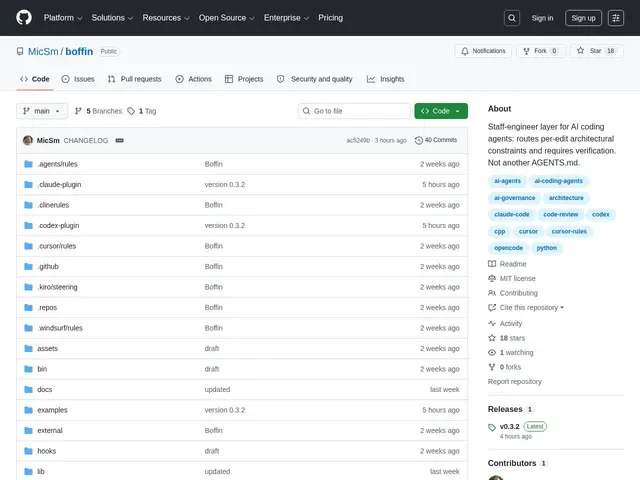The width and height of the screenshot is (640, 480).
Task: View the 40 Commits history
Action: pos(436,140)
